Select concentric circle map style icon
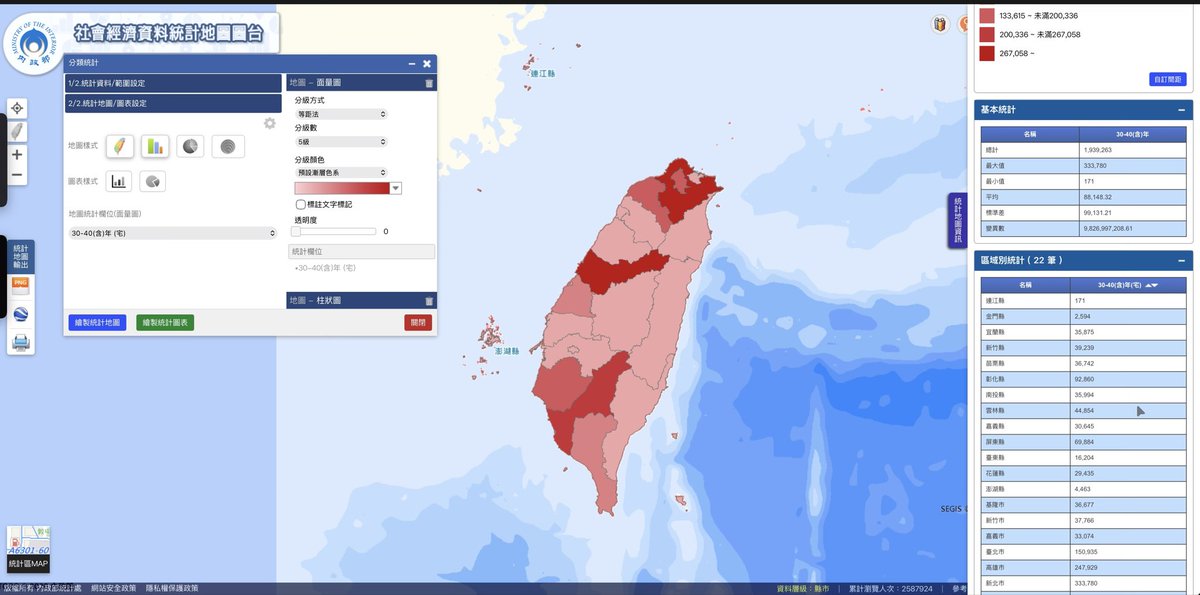Image resolution: width=1200 pixels, height=595 pixels. click(x=228, y=147)
